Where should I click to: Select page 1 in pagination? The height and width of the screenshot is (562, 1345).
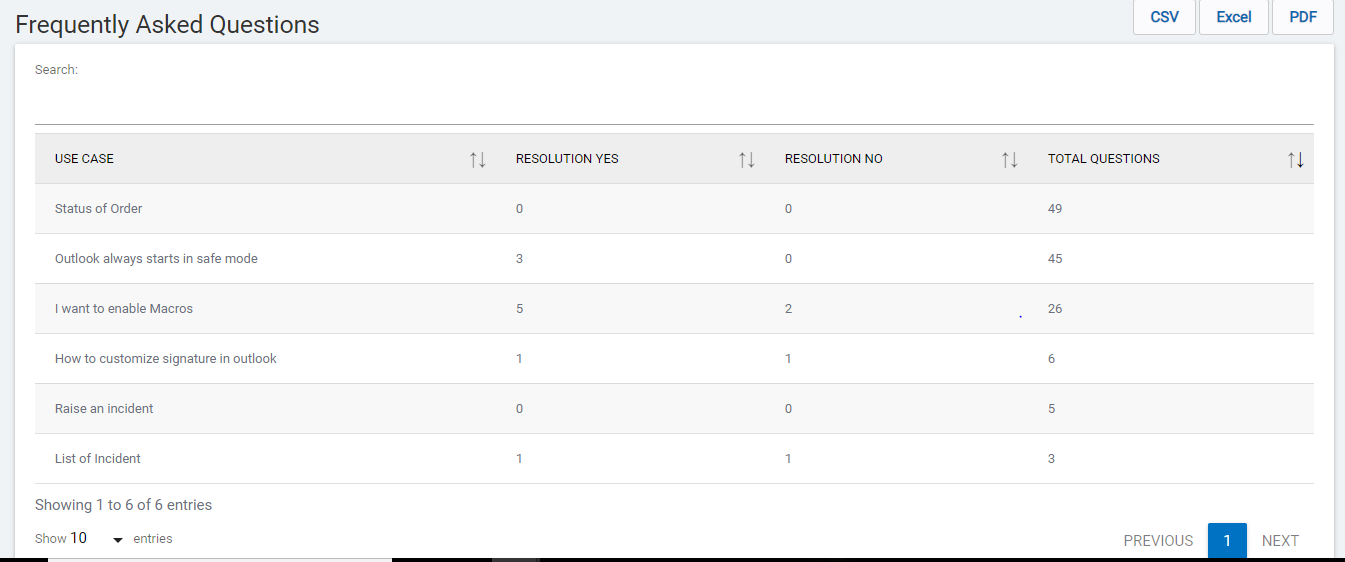pyautogui.click(x=1227, y=541)
